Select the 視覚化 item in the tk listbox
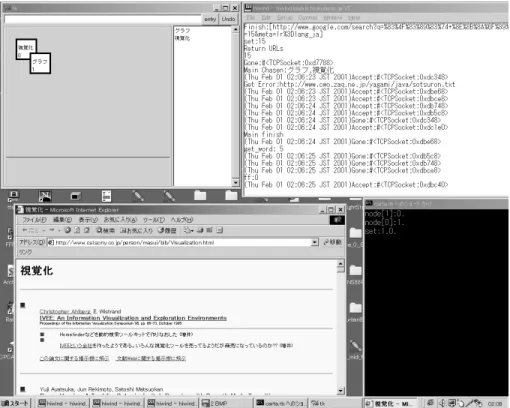The height and width of the screenshot is (408, 510). (x=182, y=38)
